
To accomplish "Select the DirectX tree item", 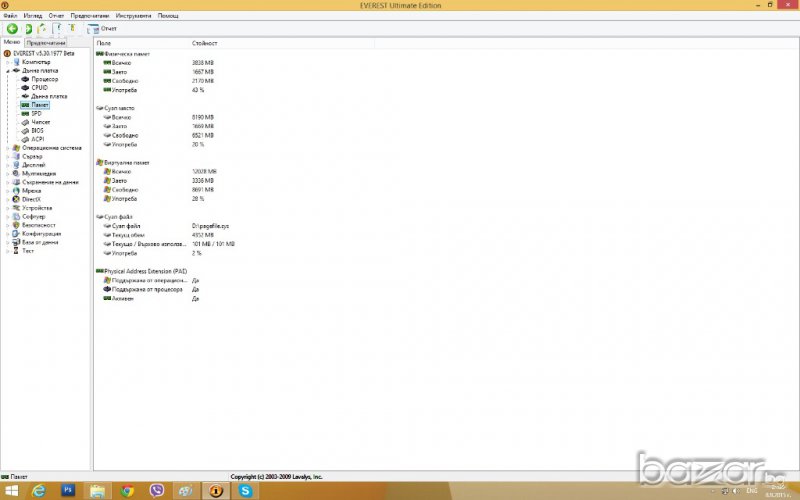I will click(x=33, y=198).
